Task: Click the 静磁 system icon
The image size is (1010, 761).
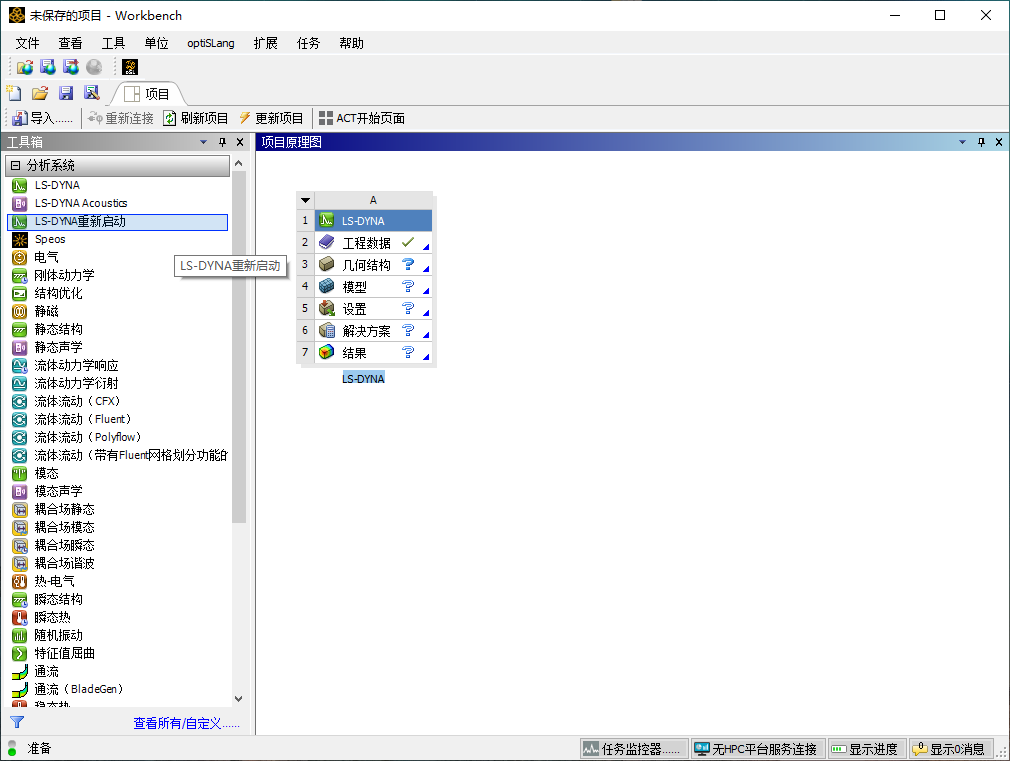Action: (20, 312)
